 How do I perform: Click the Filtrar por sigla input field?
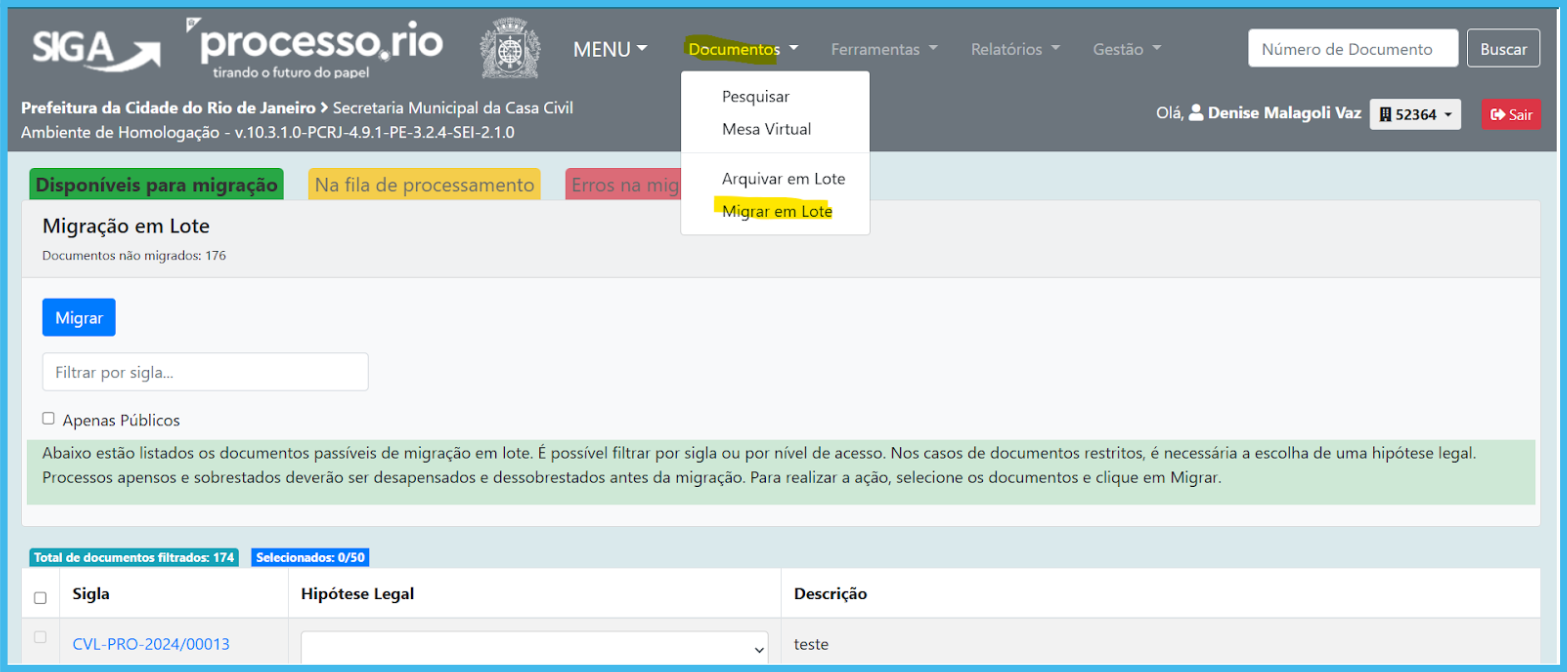205,372
